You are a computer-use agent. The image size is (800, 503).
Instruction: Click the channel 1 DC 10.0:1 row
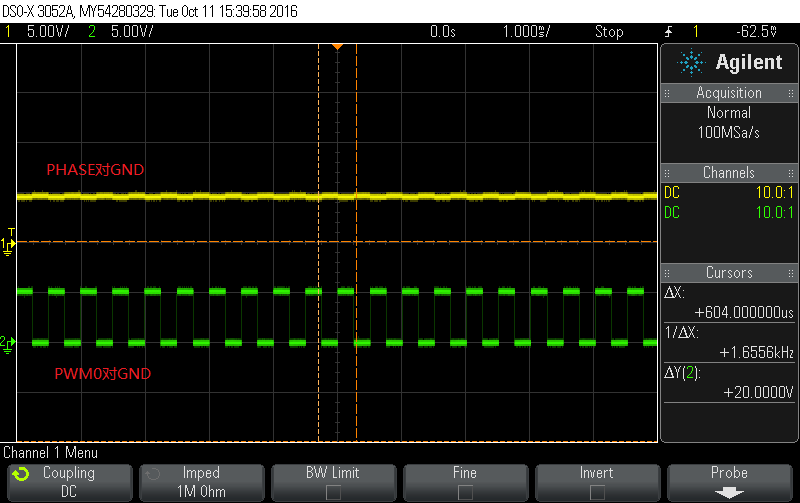pos(729,192)
